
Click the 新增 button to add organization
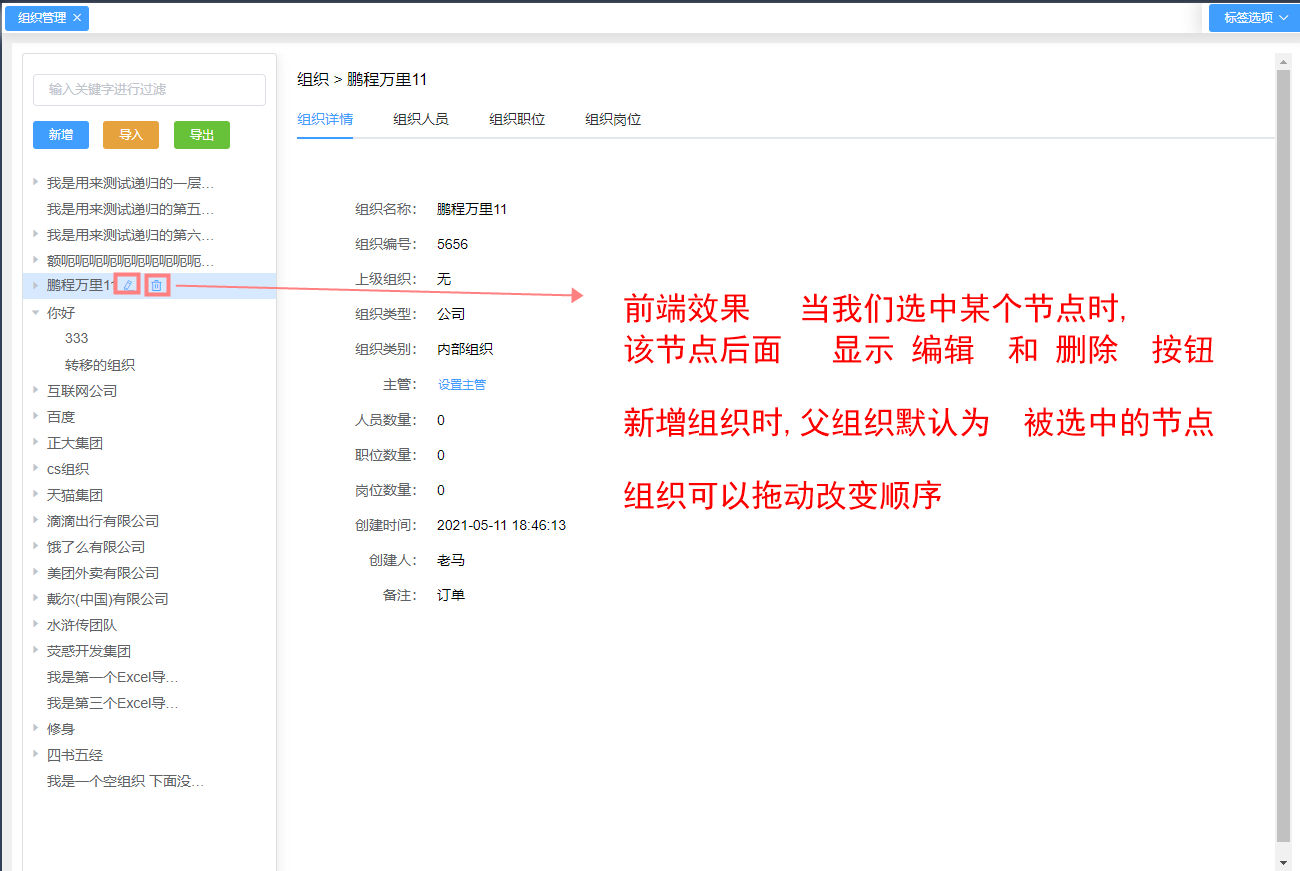click(60, 135)
